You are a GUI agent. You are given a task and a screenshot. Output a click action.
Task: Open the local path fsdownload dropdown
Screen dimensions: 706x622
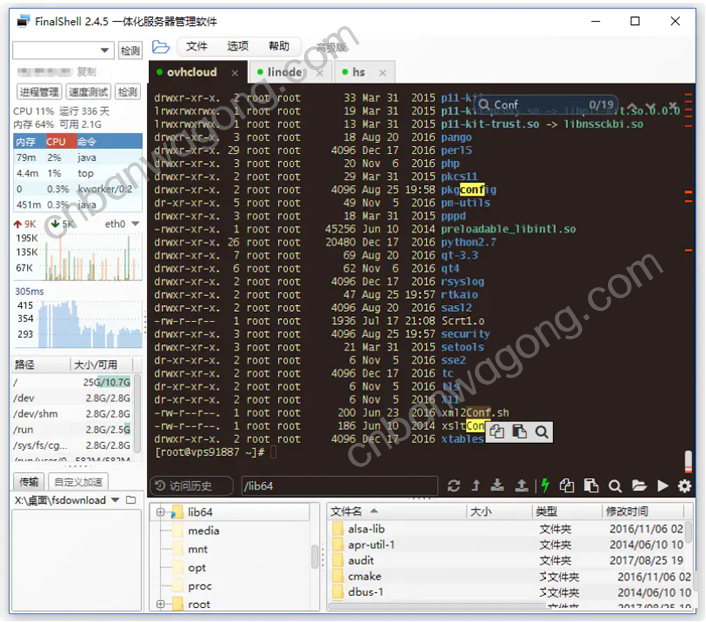point(115,500)
